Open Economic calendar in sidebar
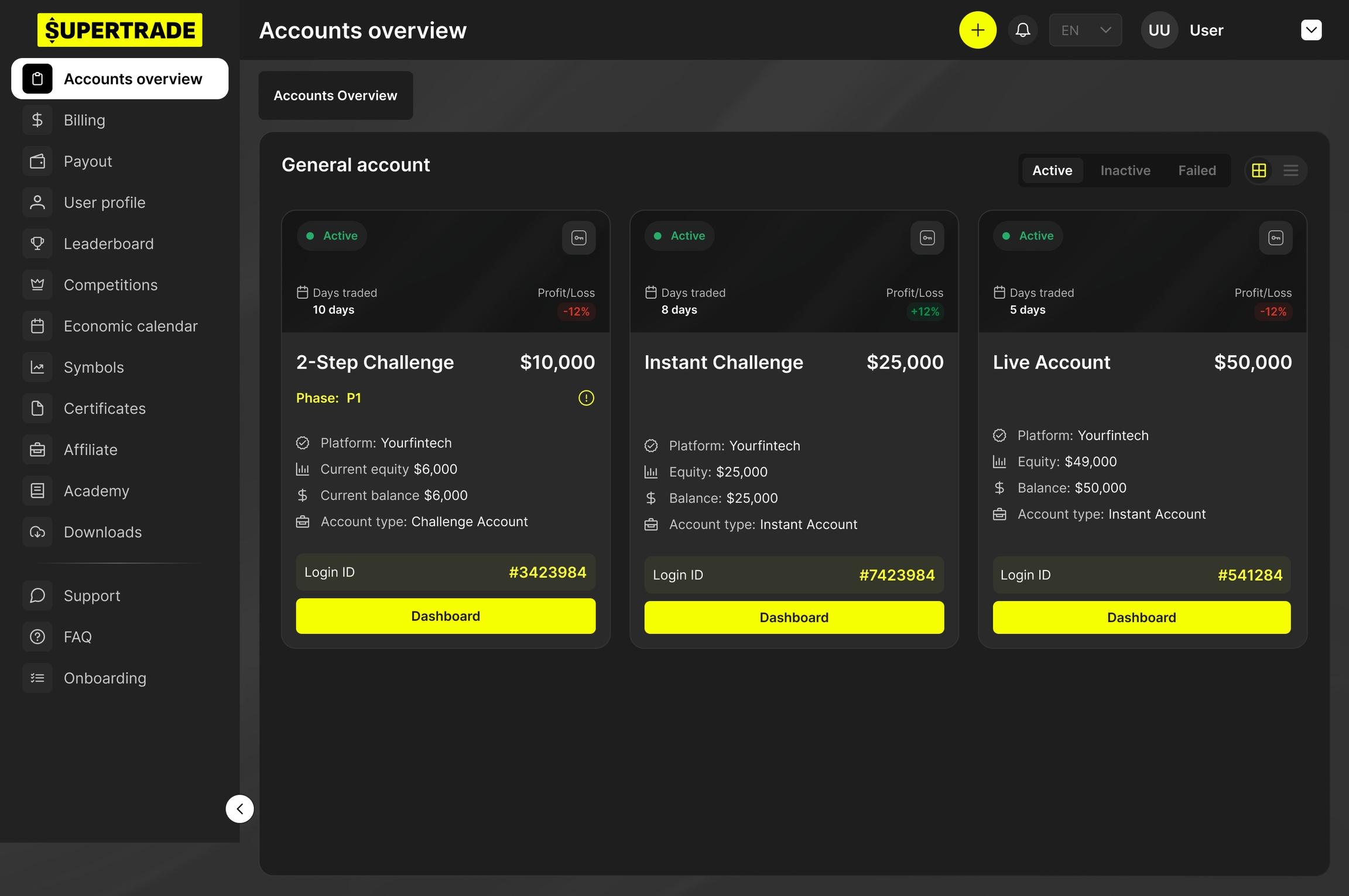 point(130,326)
